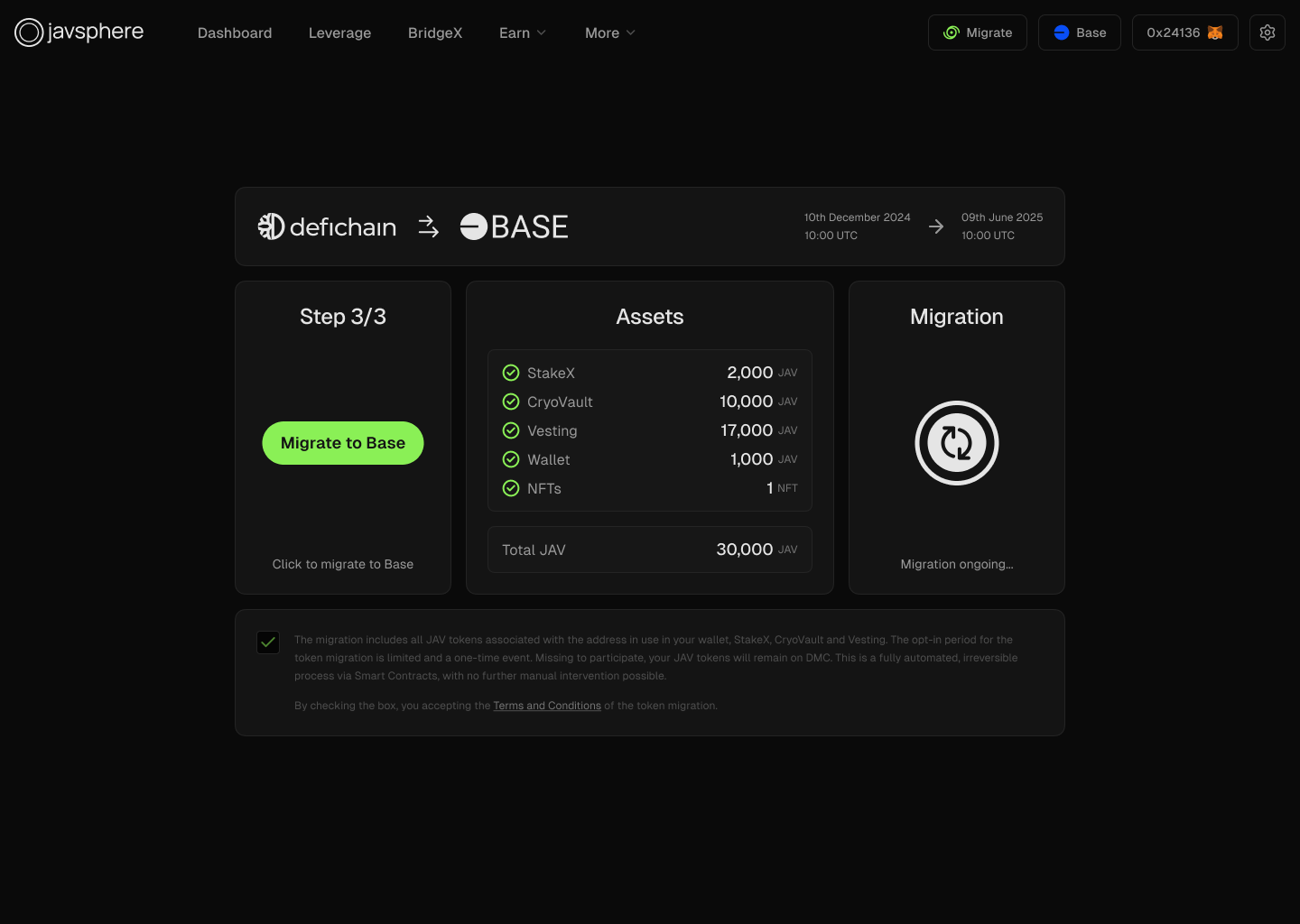Click the StakeX asset label
This screenshot has height=924, width=1300.
click(551, 373)
